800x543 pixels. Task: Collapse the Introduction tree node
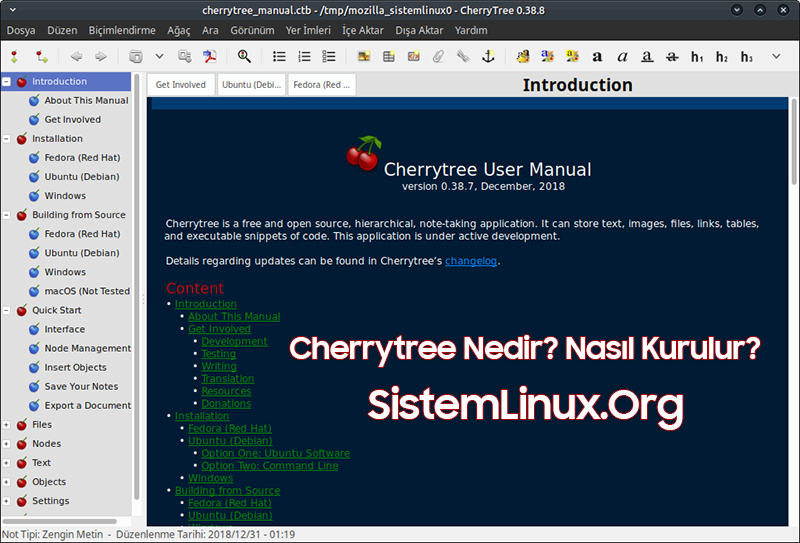pos(7,82)
